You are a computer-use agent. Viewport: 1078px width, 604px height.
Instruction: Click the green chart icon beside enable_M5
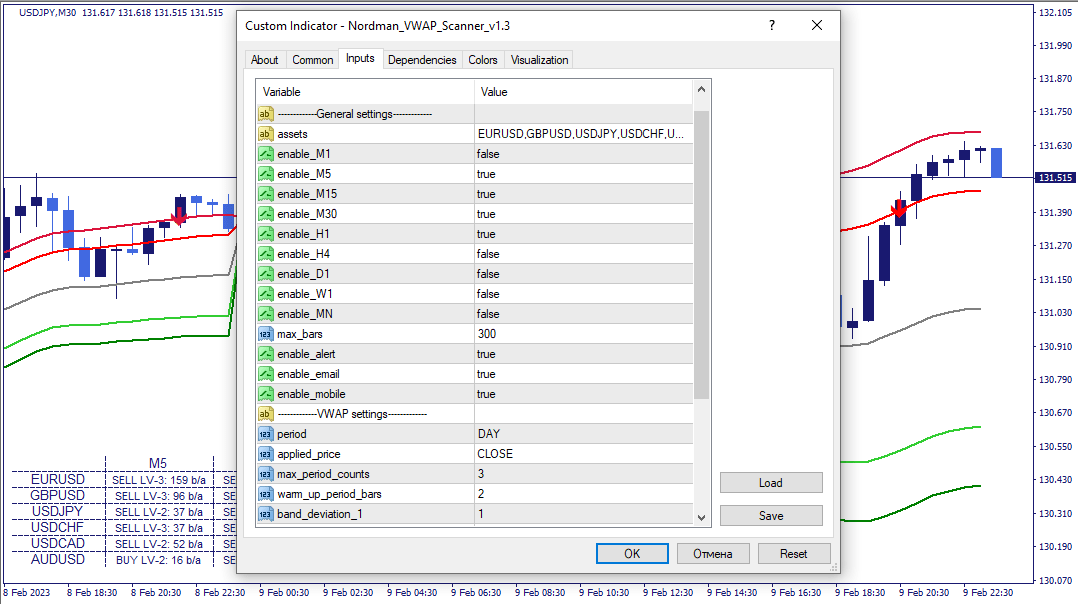tap(265, 173)
